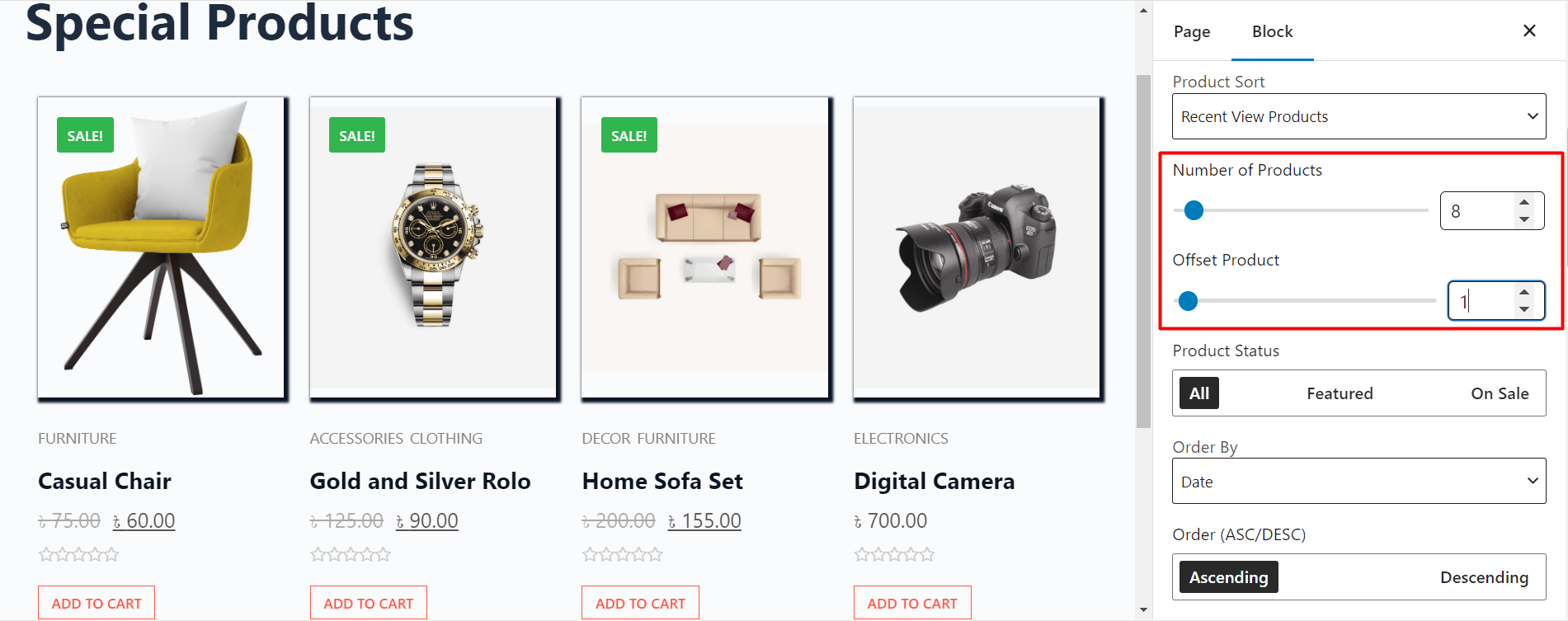The image size is (1568, 621).
Task: Increase Offset Product with up arrow
Action: click(1524, 292)
